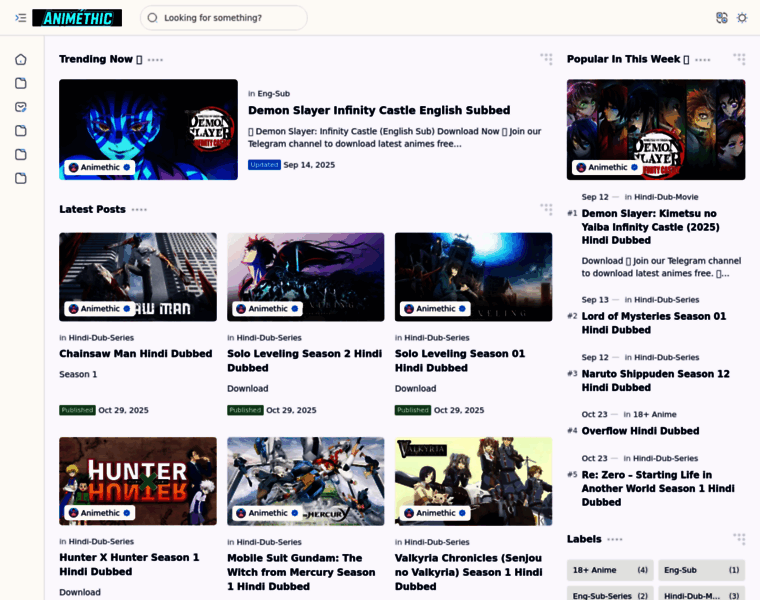Open the Chainsaw Man post thumbnail
Viewport: 760px width, 600px height.
[x=138, y=277]
